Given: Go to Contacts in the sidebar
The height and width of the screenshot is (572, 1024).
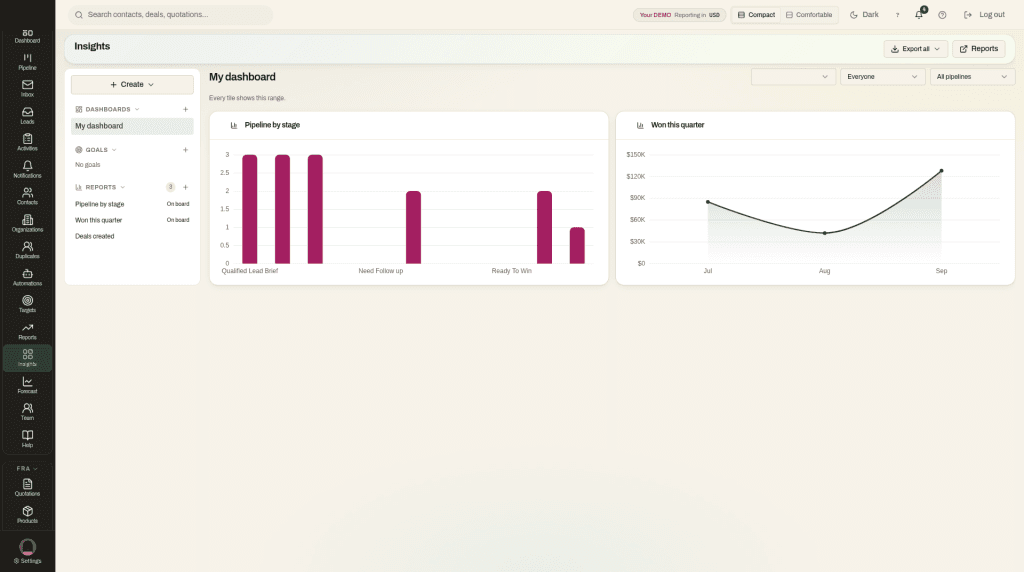Looking at the screenshot, I should (27, 197).
